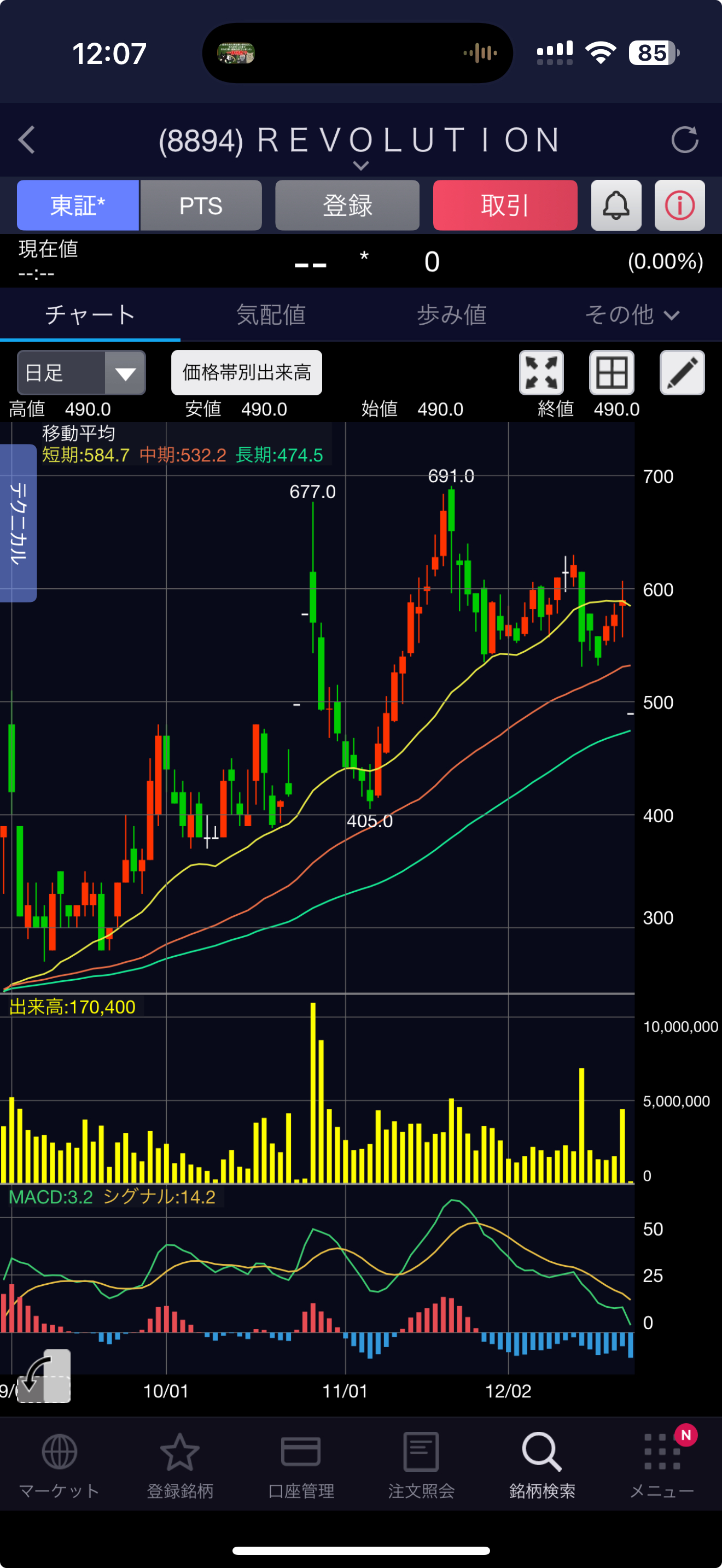Tap the 12/02 date axis label
Screen dimensions: 722x1568
tap(508, 1391)
